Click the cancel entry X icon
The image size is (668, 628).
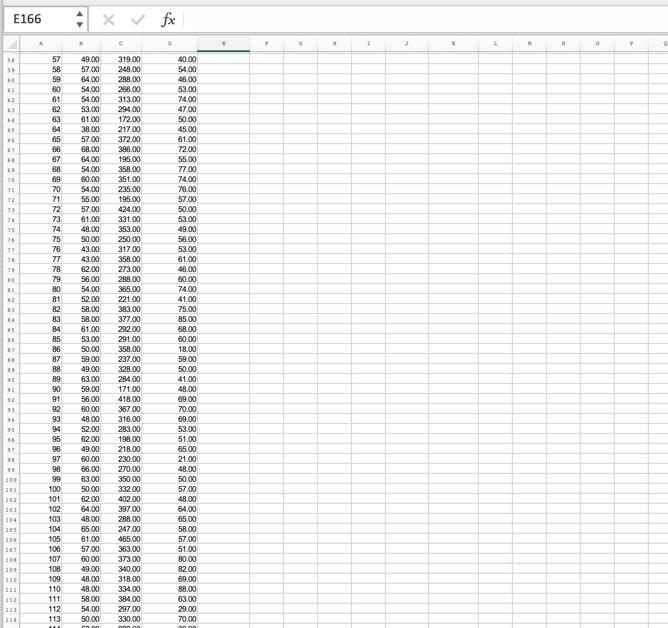point(108,20)
